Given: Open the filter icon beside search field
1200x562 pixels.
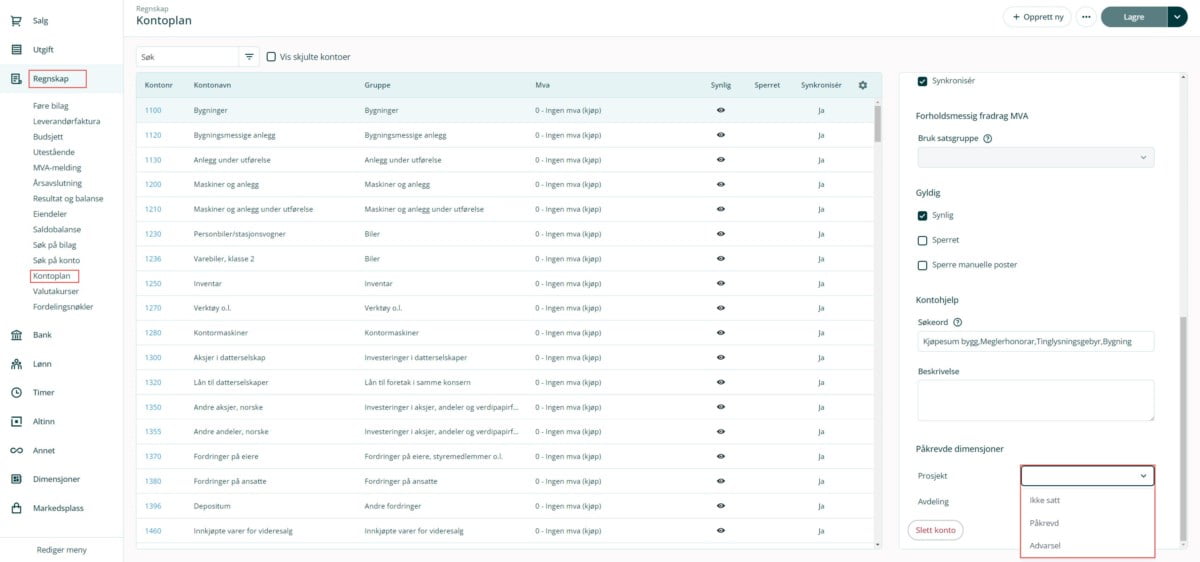Looking at the screenshot, I should point(249,57).
